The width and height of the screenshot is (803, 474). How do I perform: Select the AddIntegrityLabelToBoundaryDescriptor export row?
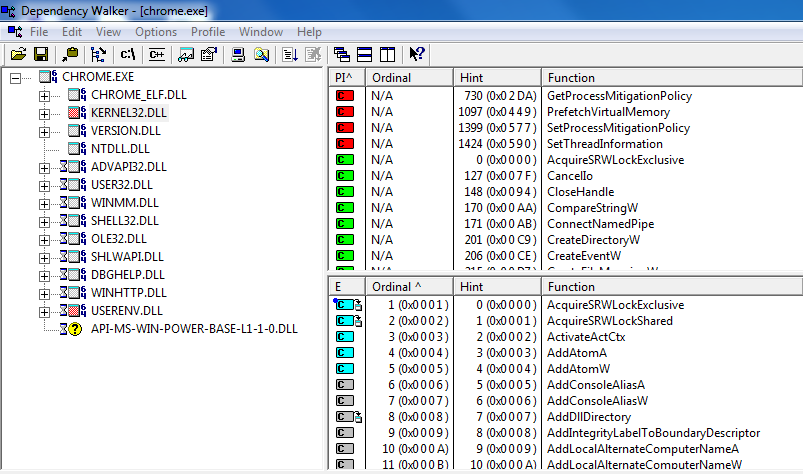(x=565, y=433)
